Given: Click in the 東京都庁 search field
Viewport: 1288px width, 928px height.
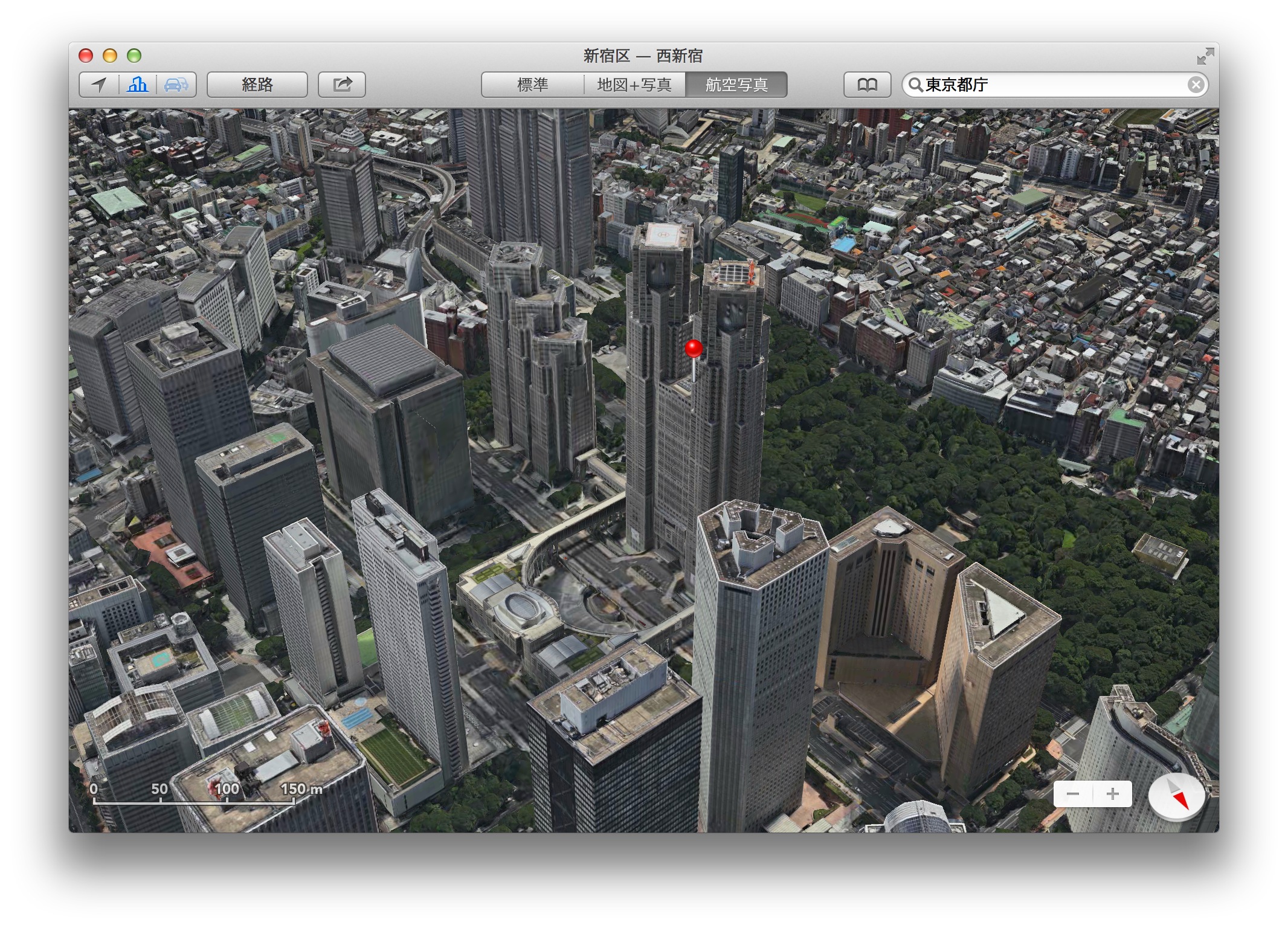Looking at the screenshot, I should click(x=1051, y=85).
